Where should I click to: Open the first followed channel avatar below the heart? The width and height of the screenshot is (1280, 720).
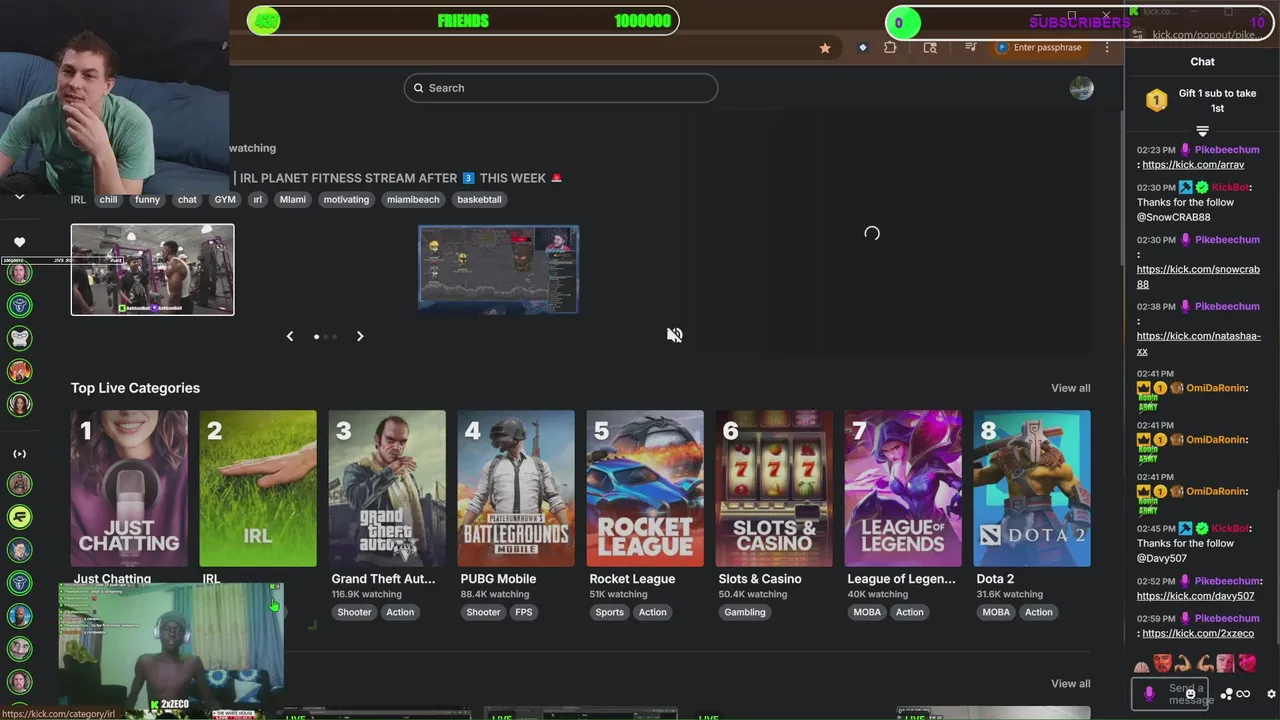(x=19, y=273)
